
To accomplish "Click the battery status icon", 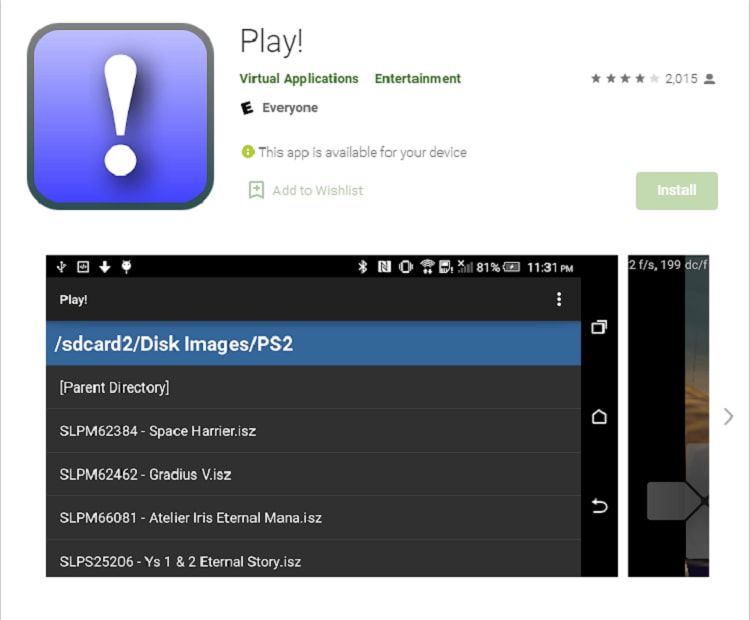I will pyautogui.click(x=511, y=267).
